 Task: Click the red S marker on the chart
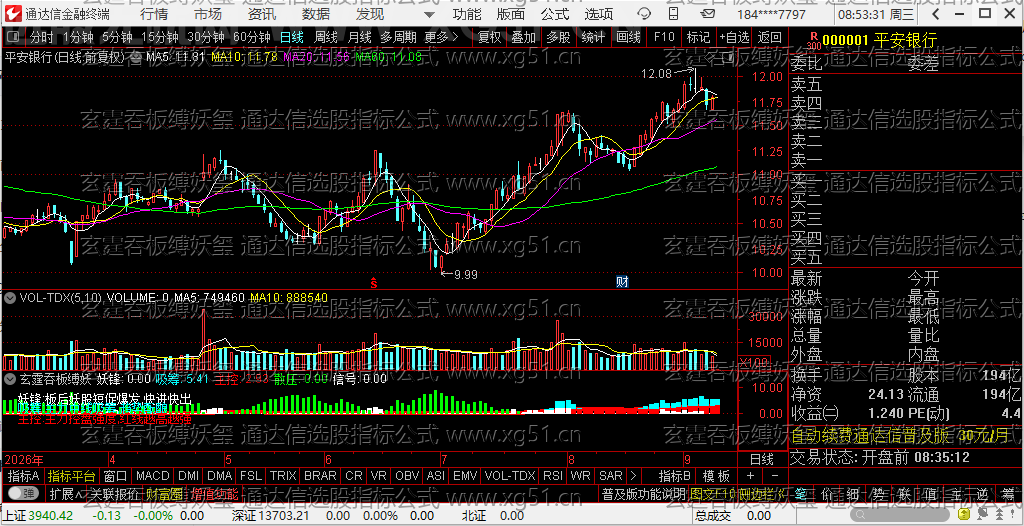(x=374, y=282)
